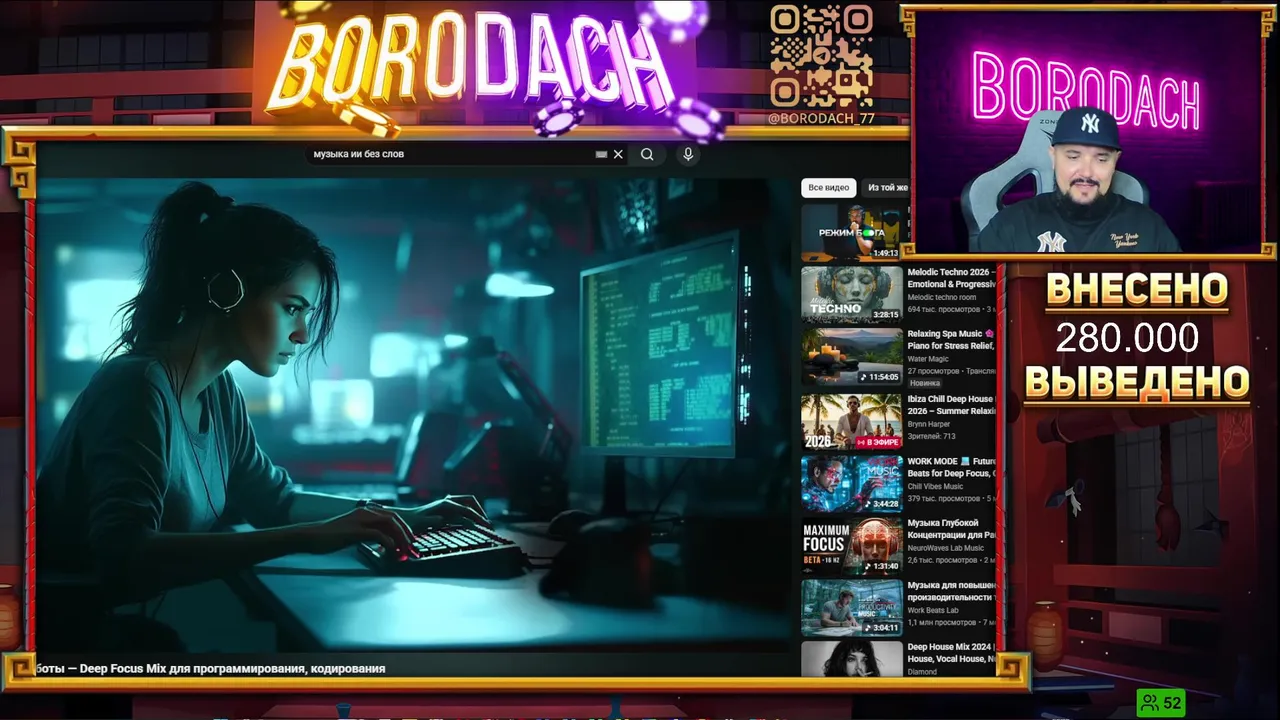The image size is (1280, 720).
Task: Click the 'В ЭФИРЕ' live badge
Action: (878, 442)
